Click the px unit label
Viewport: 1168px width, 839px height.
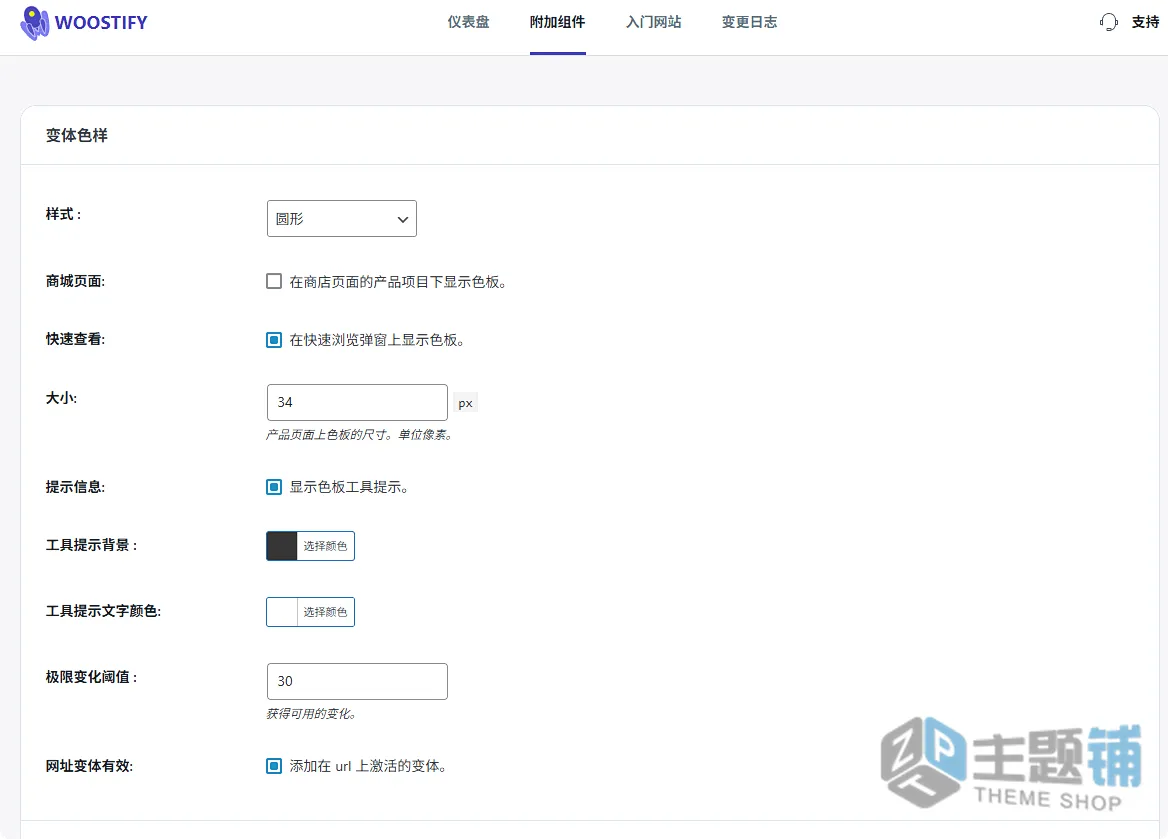coord(466,403)
